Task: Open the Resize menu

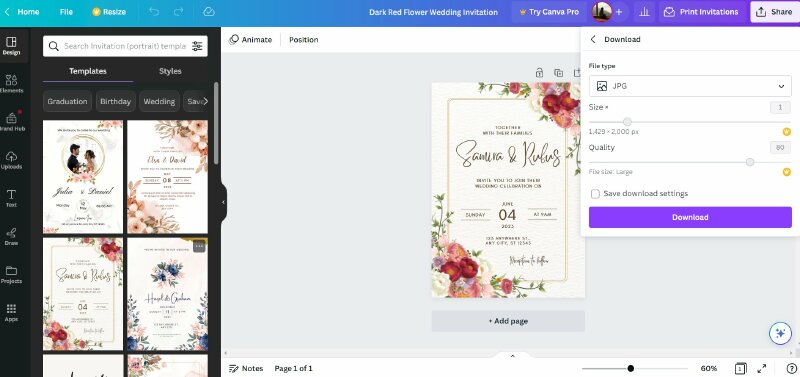Action: 109,12
